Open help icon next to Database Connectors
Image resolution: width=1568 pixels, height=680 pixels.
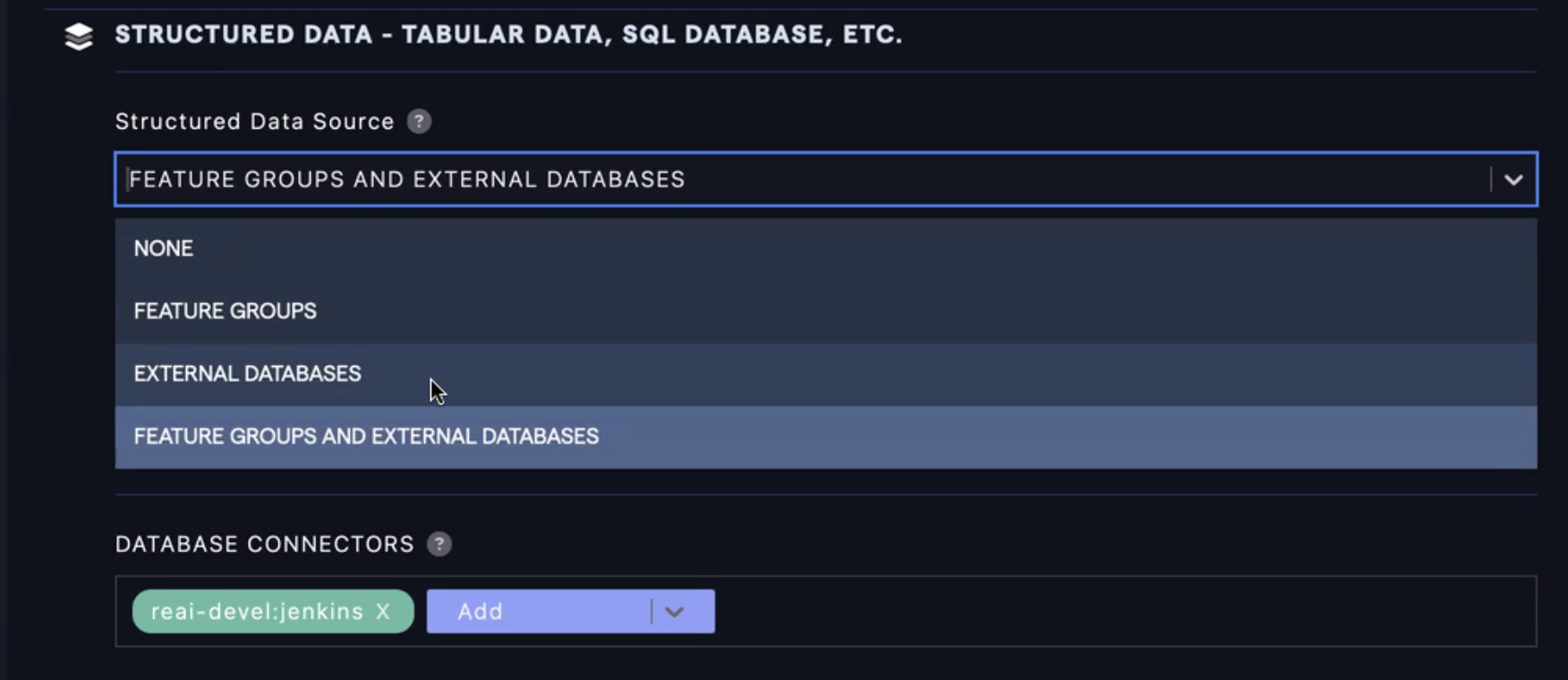439,544
